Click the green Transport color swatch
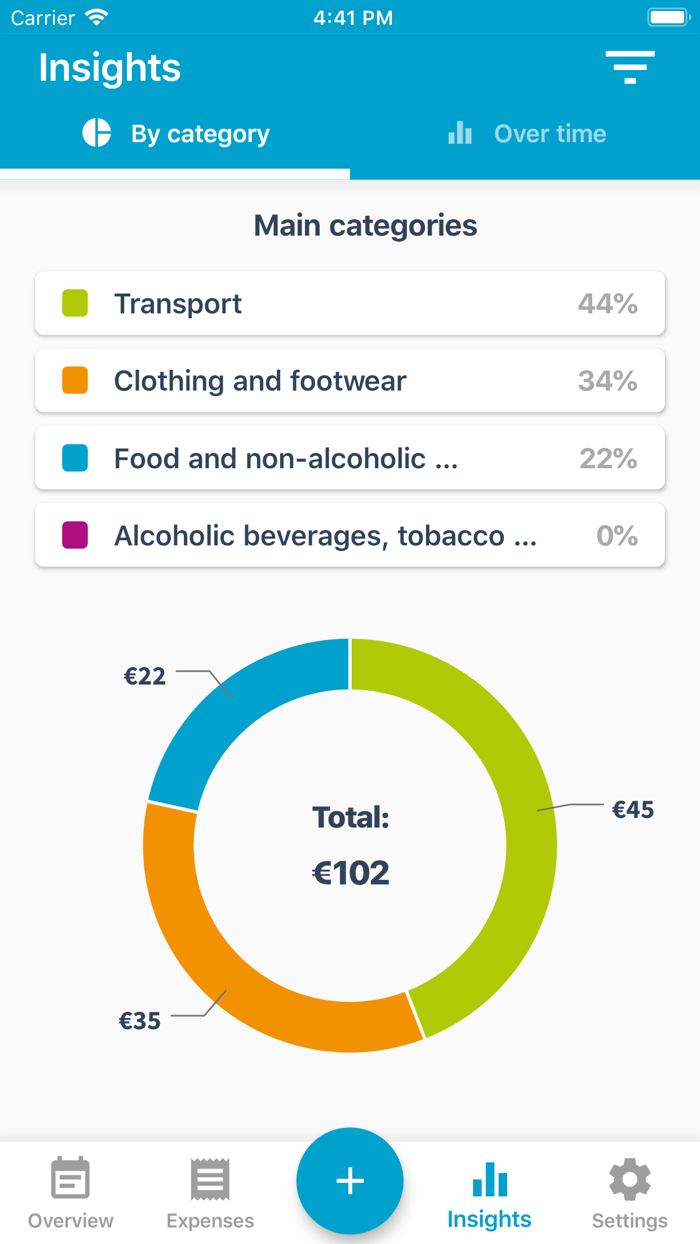 pos(75,303)
